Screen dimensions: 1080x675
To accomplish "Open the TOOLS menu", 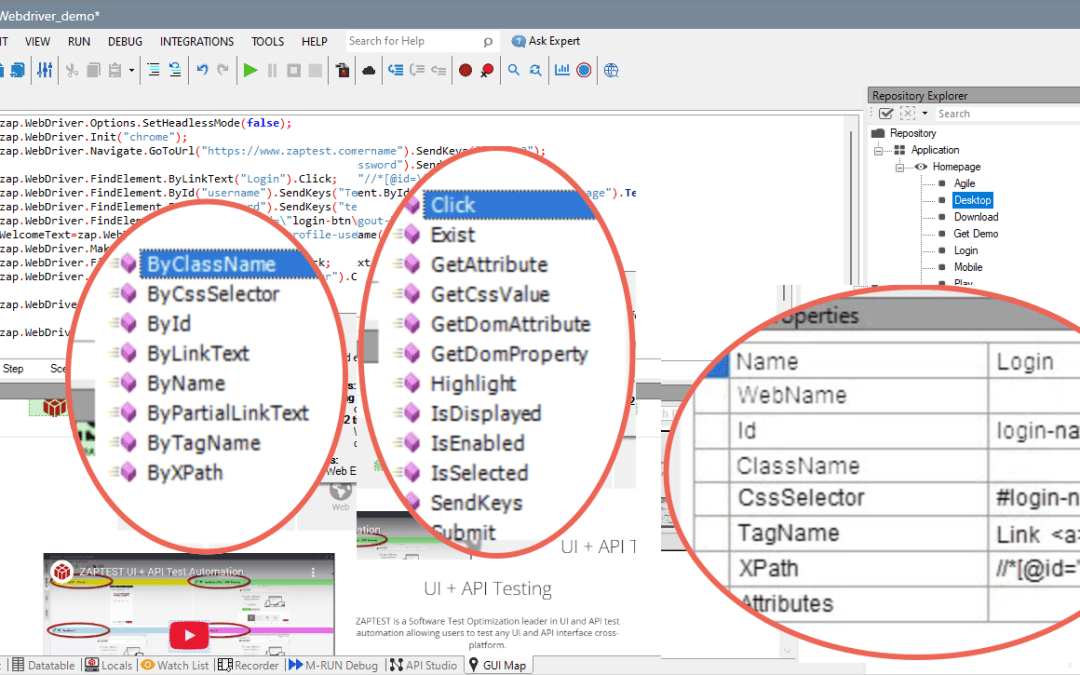I will (268, 41).
